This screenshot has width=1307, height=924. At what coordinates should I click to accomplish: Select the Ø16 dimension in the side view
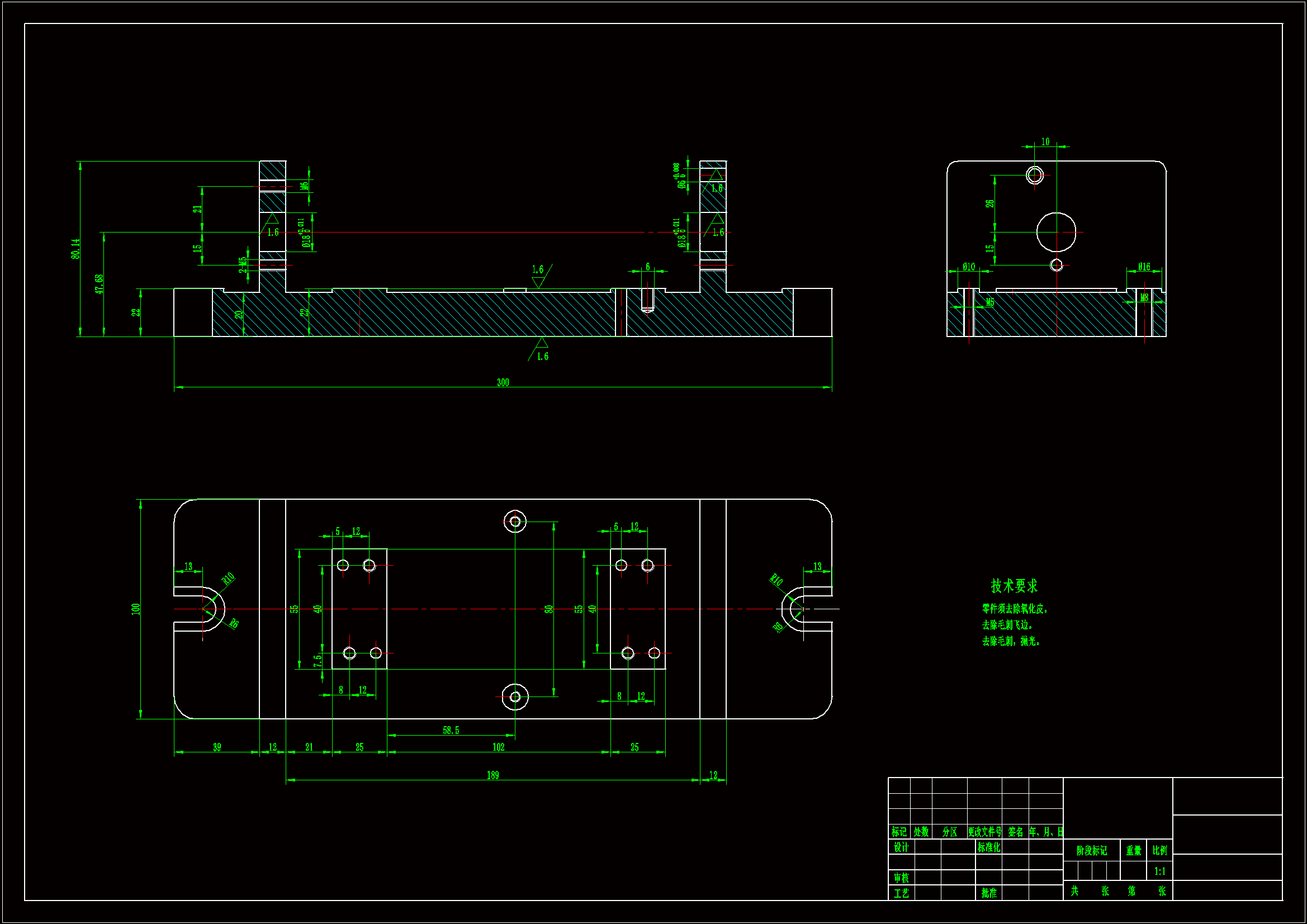pos(1144,267)
